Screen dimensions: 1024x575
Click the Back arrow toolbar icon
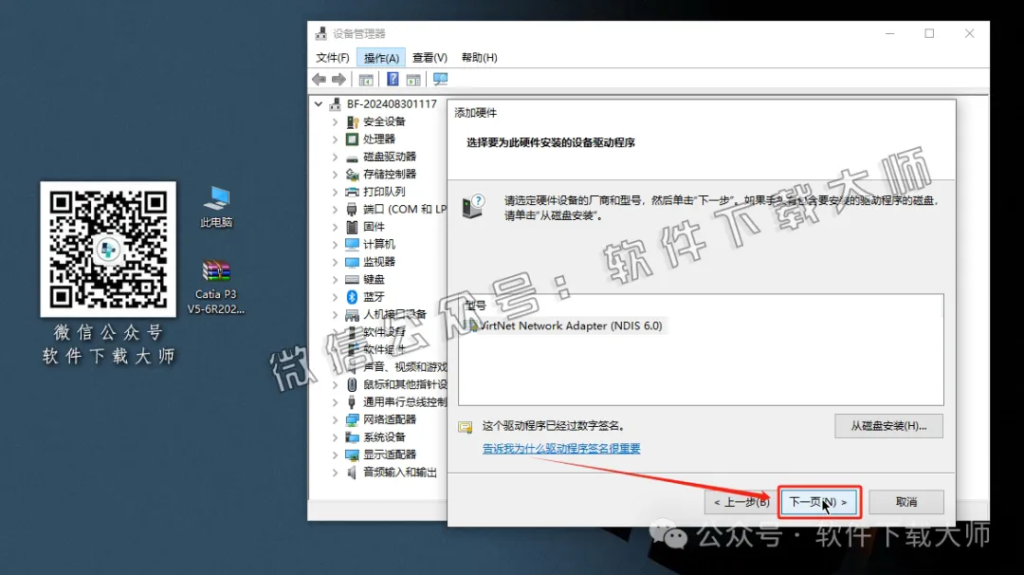point(319,80)
